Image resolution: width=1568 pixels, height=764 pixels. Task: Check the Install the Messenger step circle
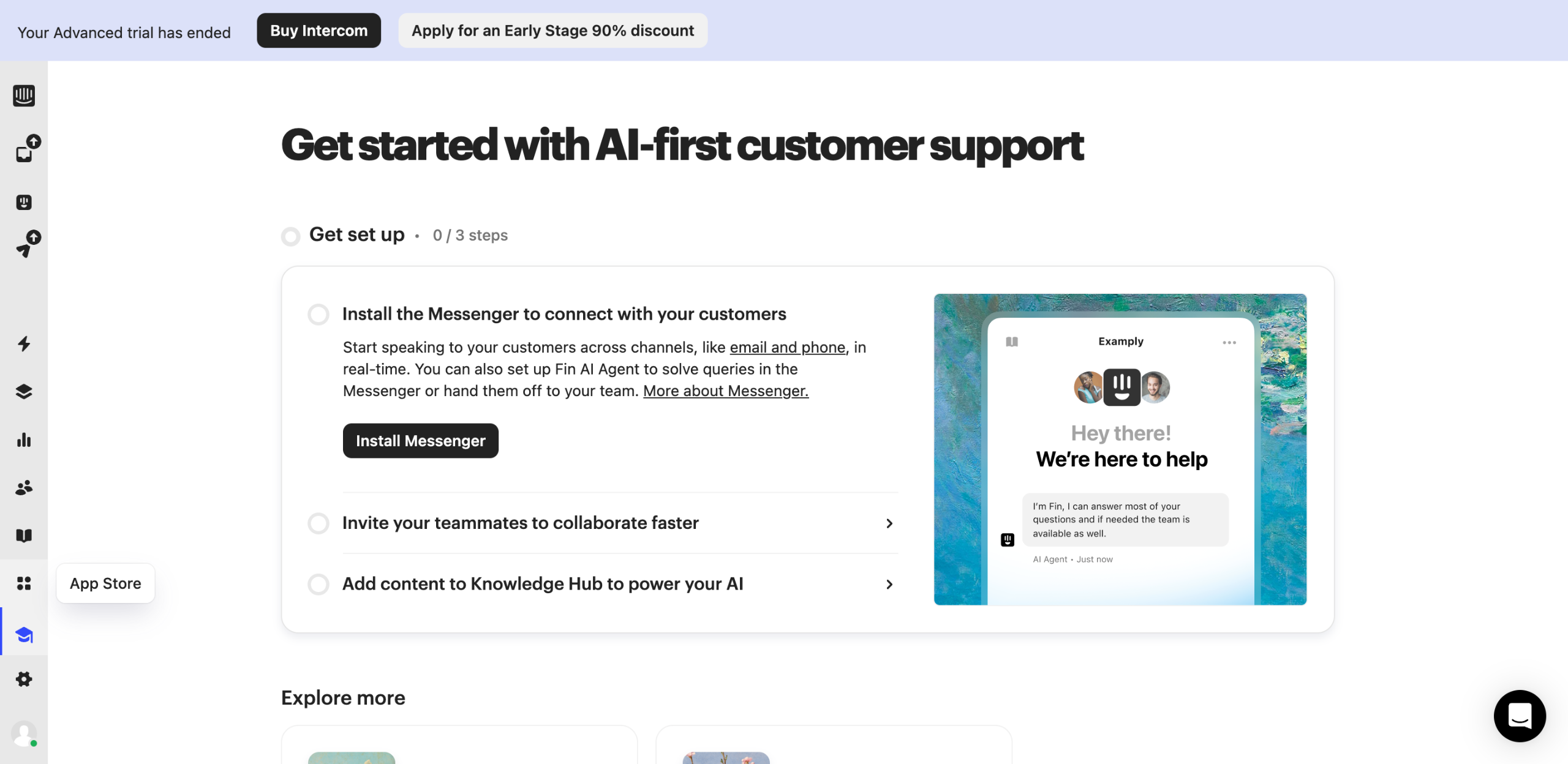tap(318, 315)
